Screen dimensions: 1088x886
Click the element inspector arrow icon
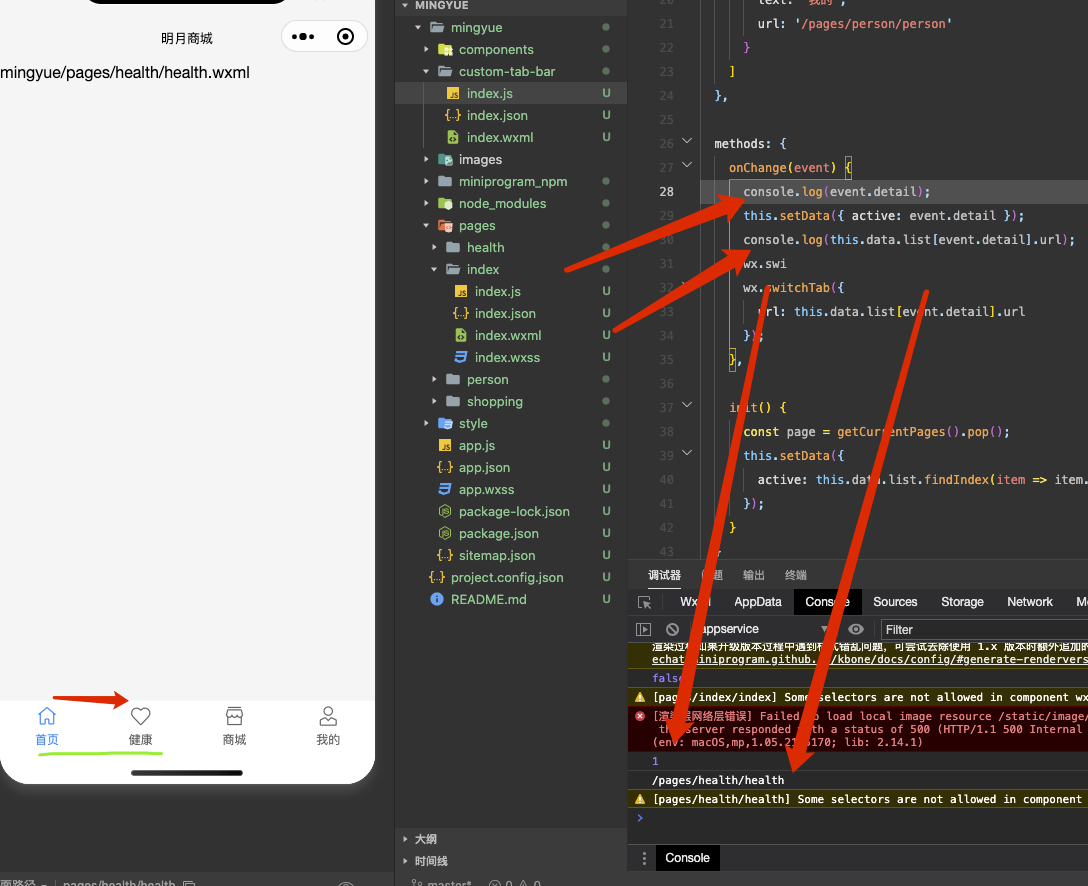(644, 602)
